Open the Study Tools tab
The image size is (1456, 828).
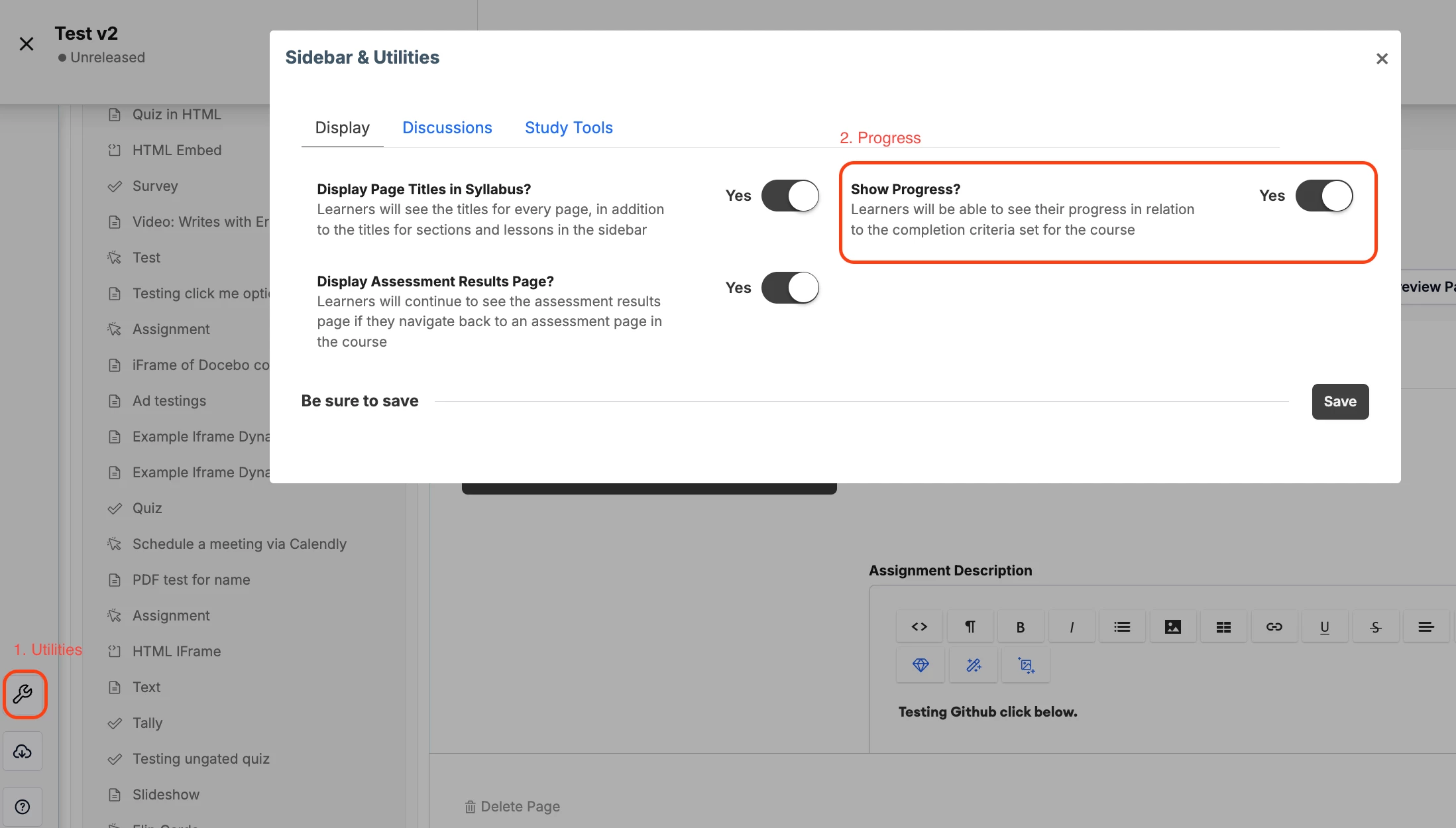(569, 127)
